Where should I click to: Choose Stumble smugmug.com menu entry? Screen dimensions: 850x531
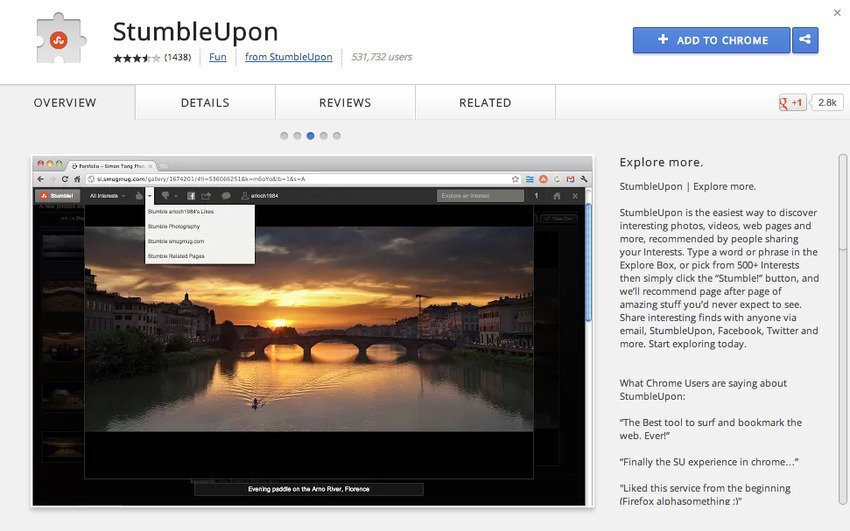pyautogui.click(x=199, y=241)
